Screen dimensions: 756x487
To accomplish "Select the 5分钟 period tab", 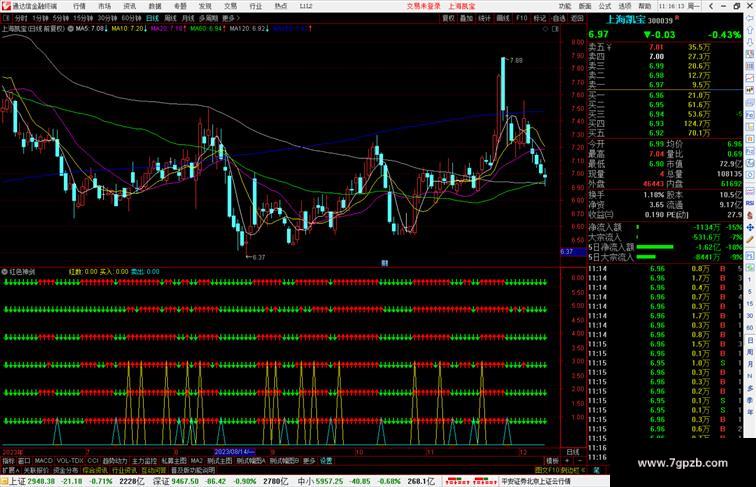I will point(61,18).
